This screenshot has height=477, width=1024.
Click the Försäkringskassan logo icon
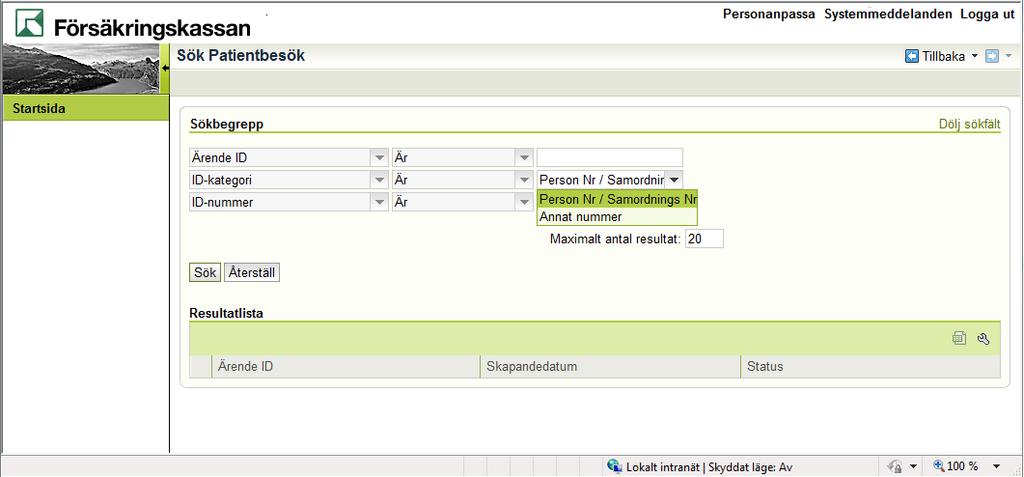(29, 23)
